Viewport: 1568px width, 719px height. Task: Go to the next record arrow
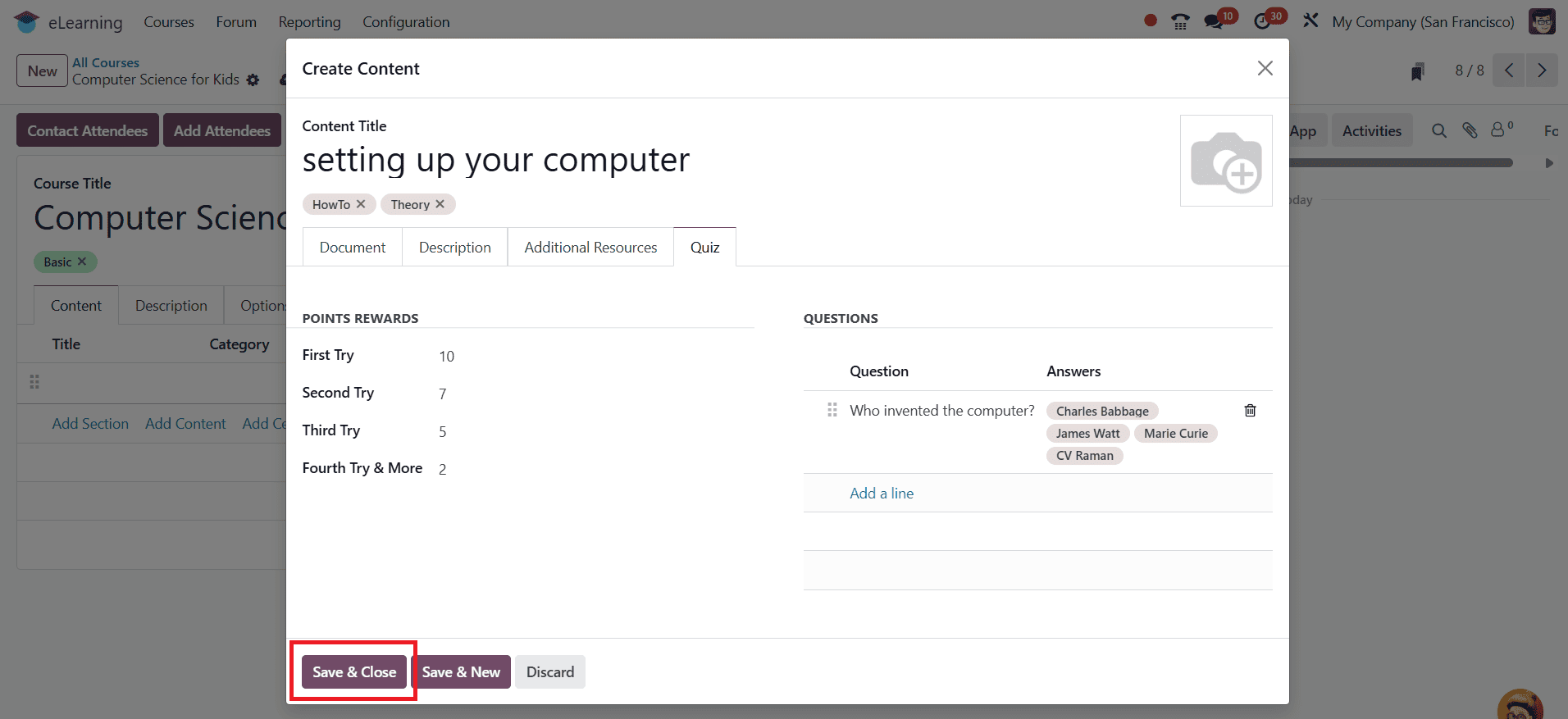click(x=1542, y=71)
